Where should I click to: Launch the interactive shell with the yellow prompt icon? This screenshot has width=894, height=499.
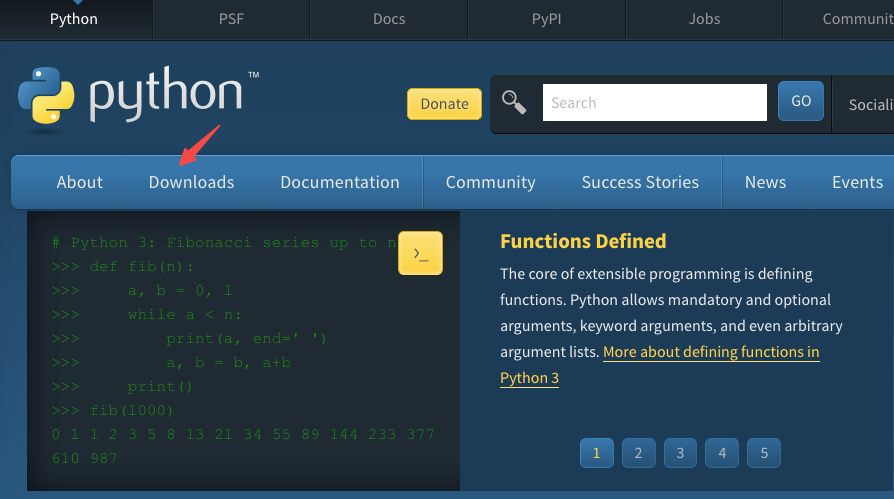[420, 253]
